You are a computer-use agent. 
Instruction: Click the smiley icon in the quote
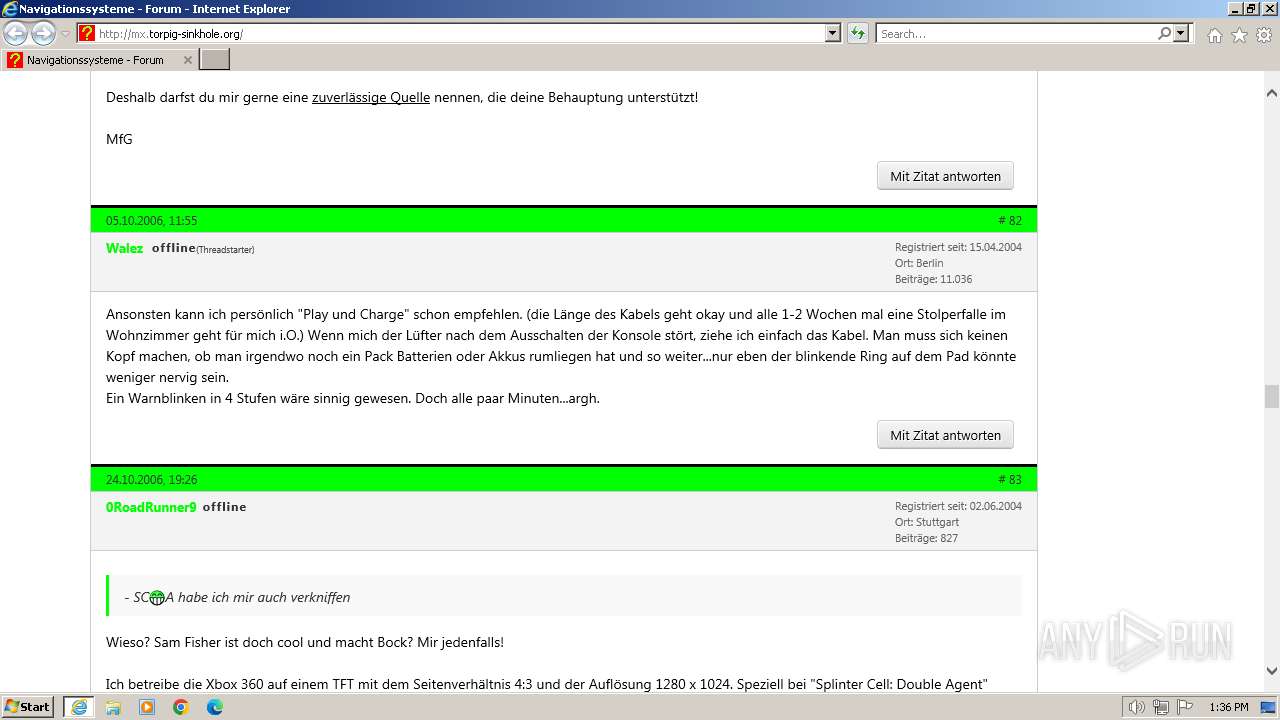(157, 597)
